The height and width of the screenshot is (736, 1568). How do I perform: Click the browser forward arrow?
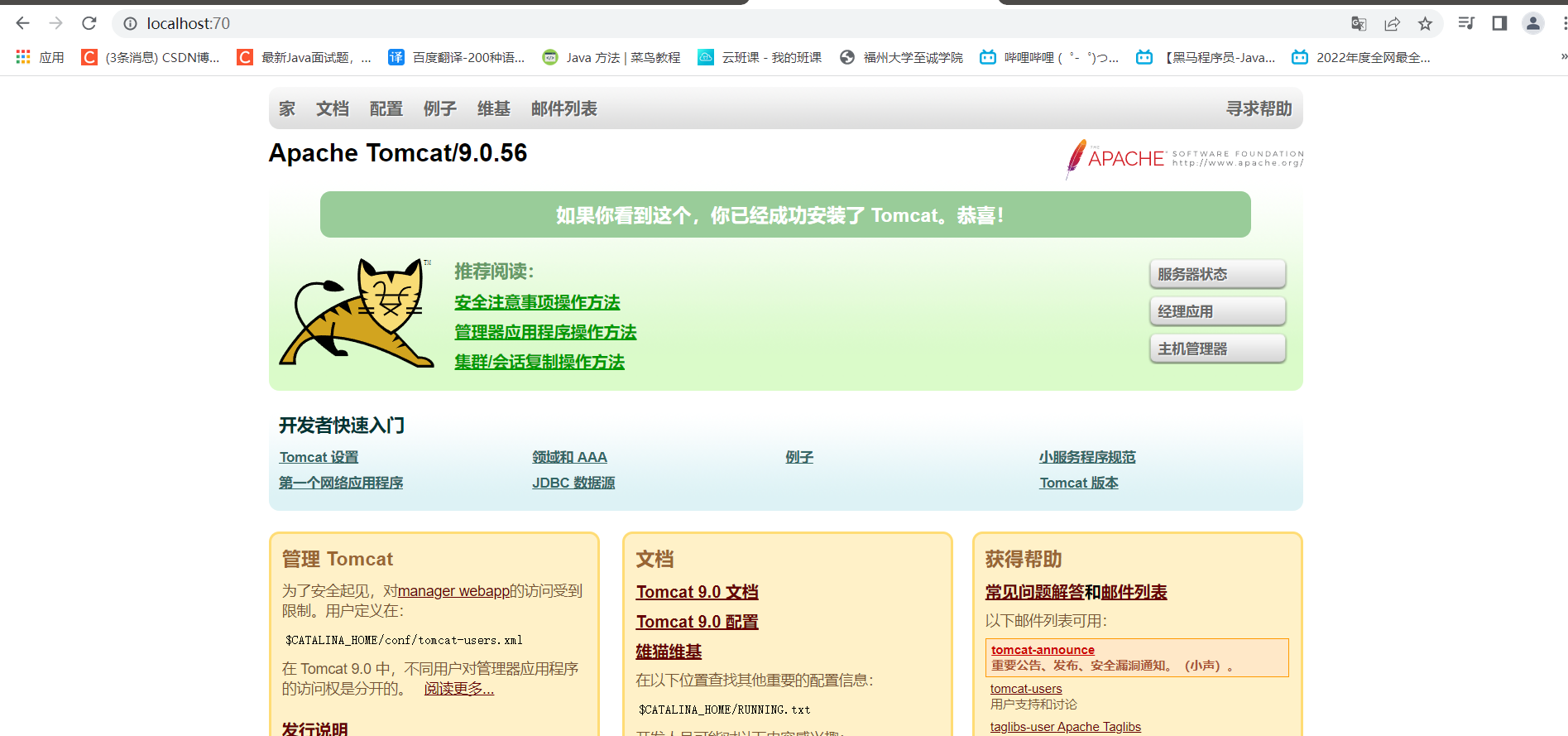tap(56, 23)
